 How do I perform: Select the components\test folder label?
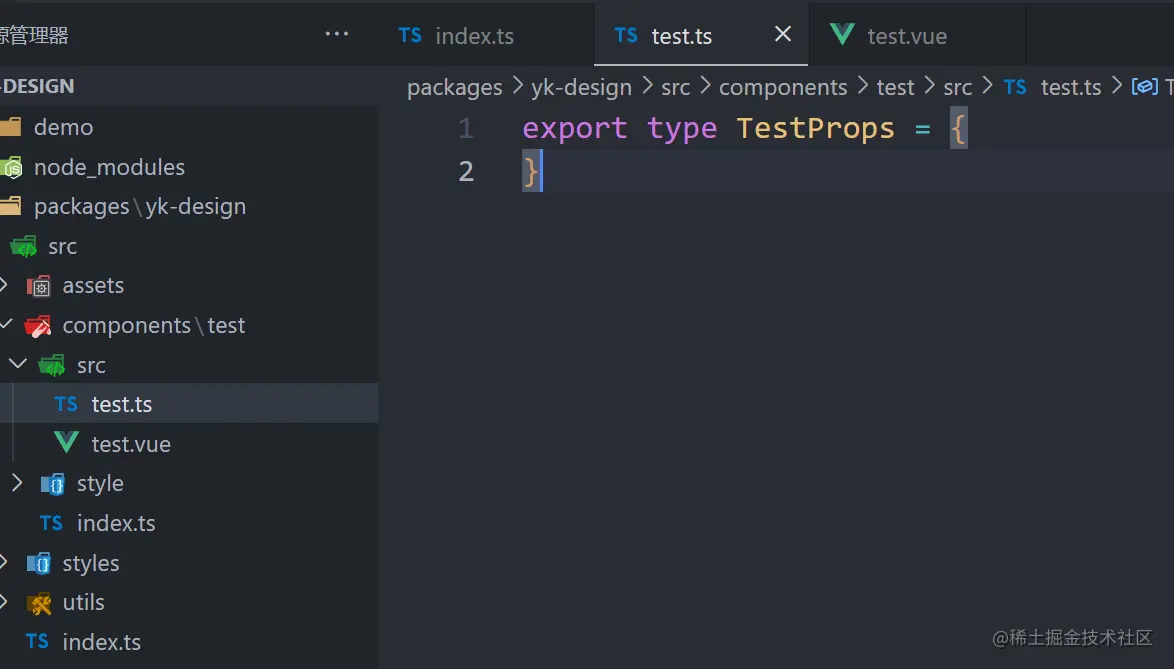click(x=153, y=326)
